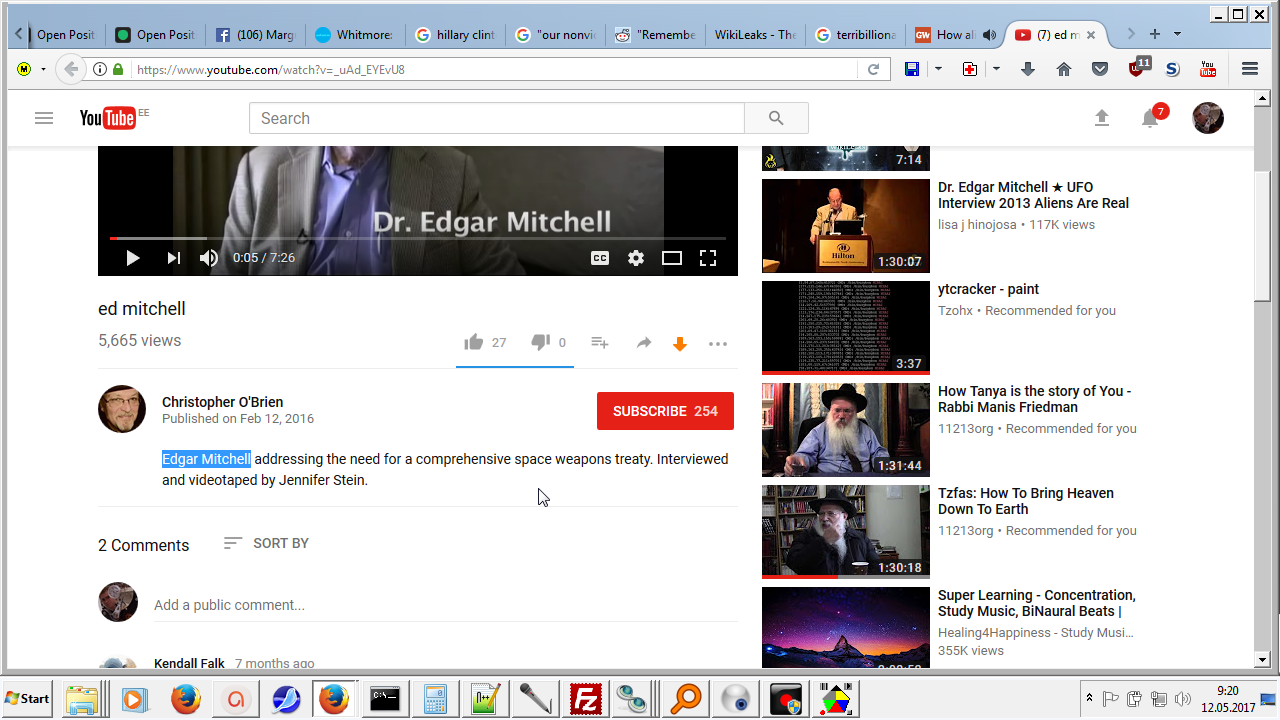1280x720 pixels.
Task: Open the YouTube notifications bell
Action: click(1151, 118)
